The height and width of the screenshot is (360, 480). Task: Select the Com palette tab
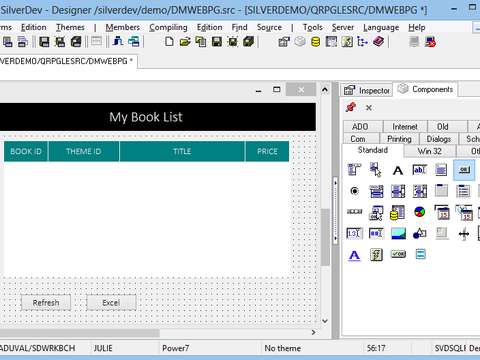pos(361,139)
